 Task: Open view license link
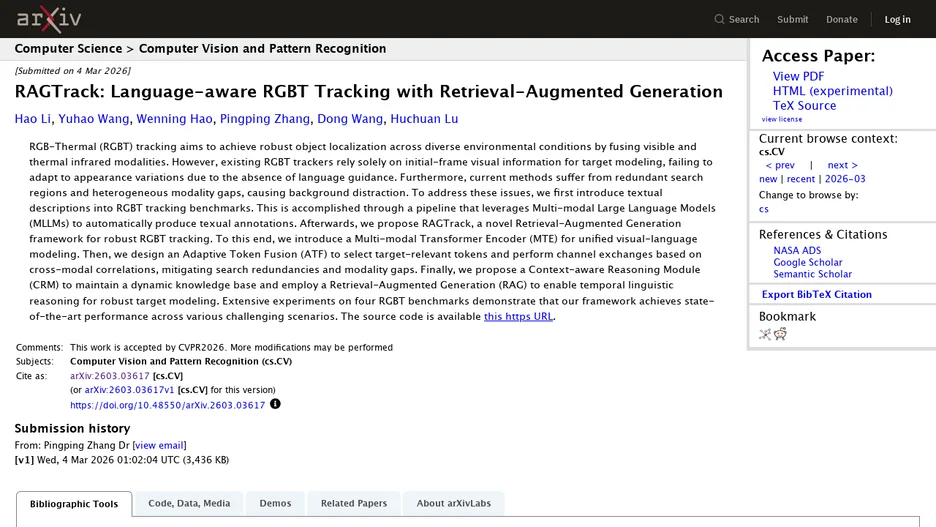[x=781, y=119]
